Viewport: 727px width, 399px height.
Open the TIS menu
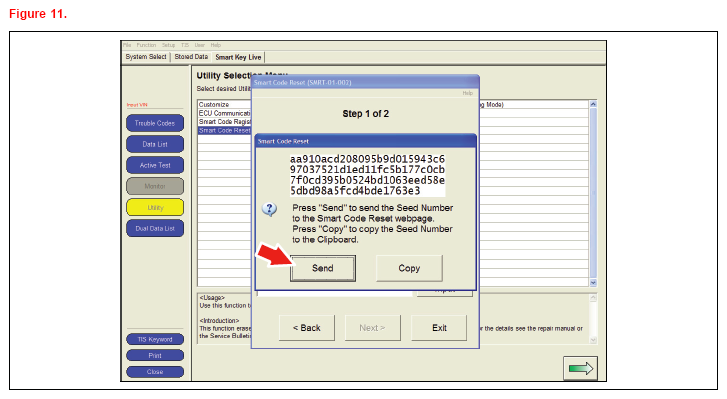[185, 45]
